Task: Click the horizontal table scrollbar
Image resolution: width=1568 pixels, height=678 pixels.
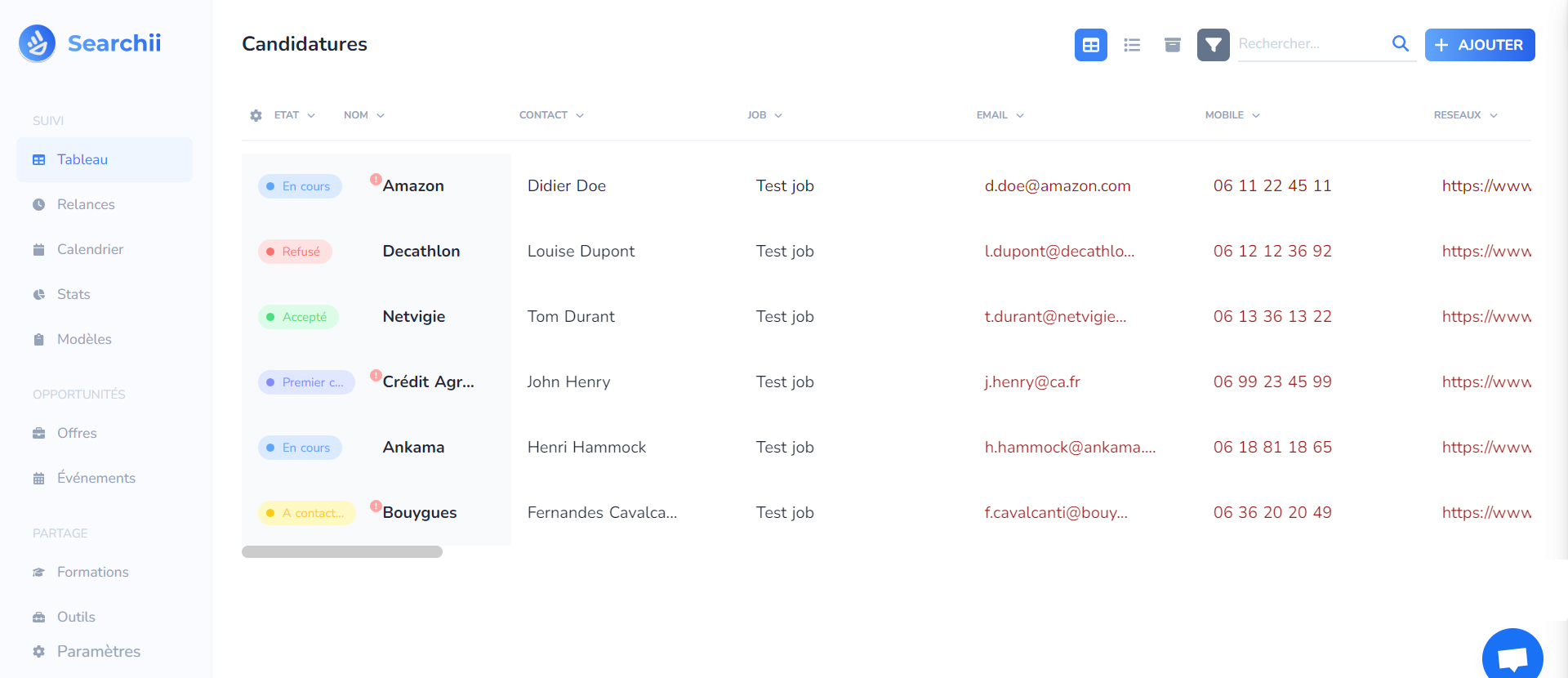Action: [x=342, y=552]
